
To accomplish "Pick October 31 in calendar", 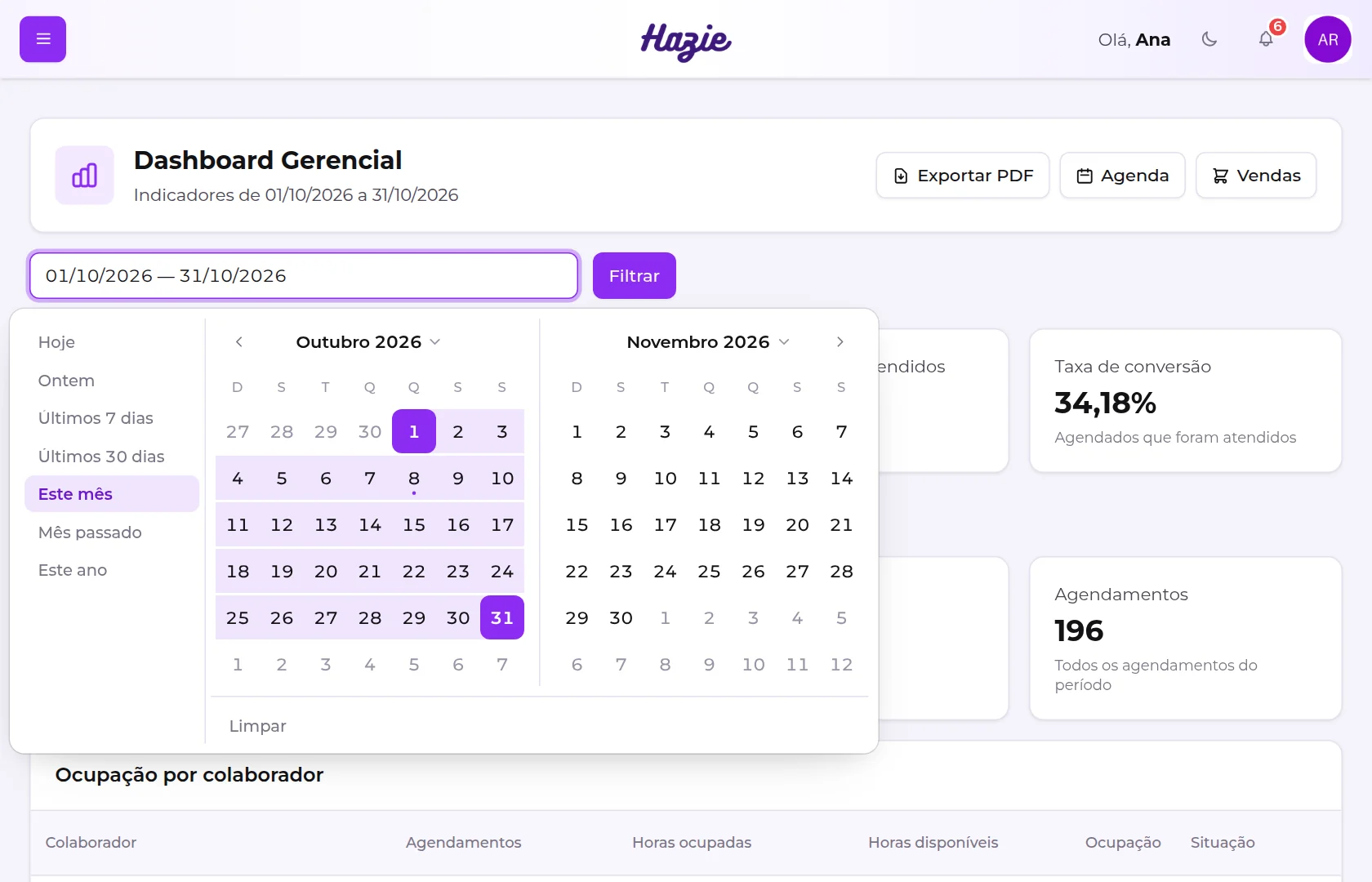I will pyautogui.click(x=502, y=617).
